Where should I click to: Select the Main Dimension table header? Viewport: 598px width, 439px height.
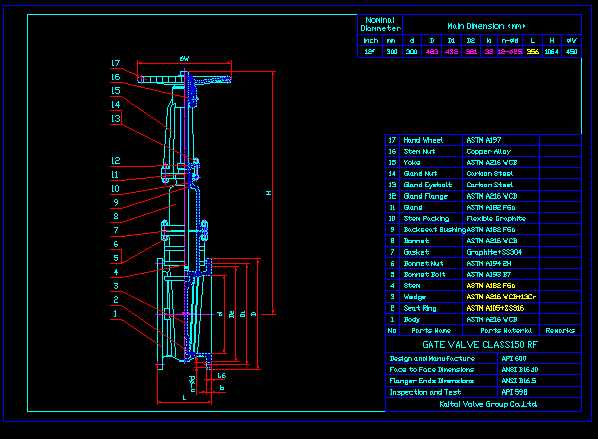click(486, 26)
